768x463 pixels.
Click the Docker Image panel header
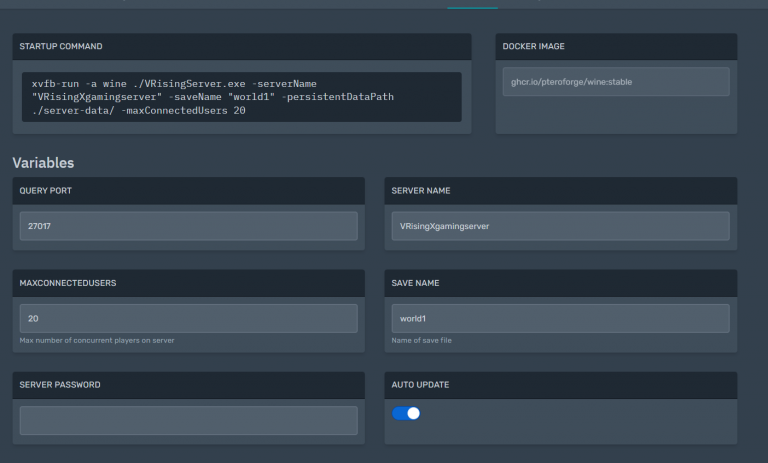pyautogui.click(x=536, y=46)
